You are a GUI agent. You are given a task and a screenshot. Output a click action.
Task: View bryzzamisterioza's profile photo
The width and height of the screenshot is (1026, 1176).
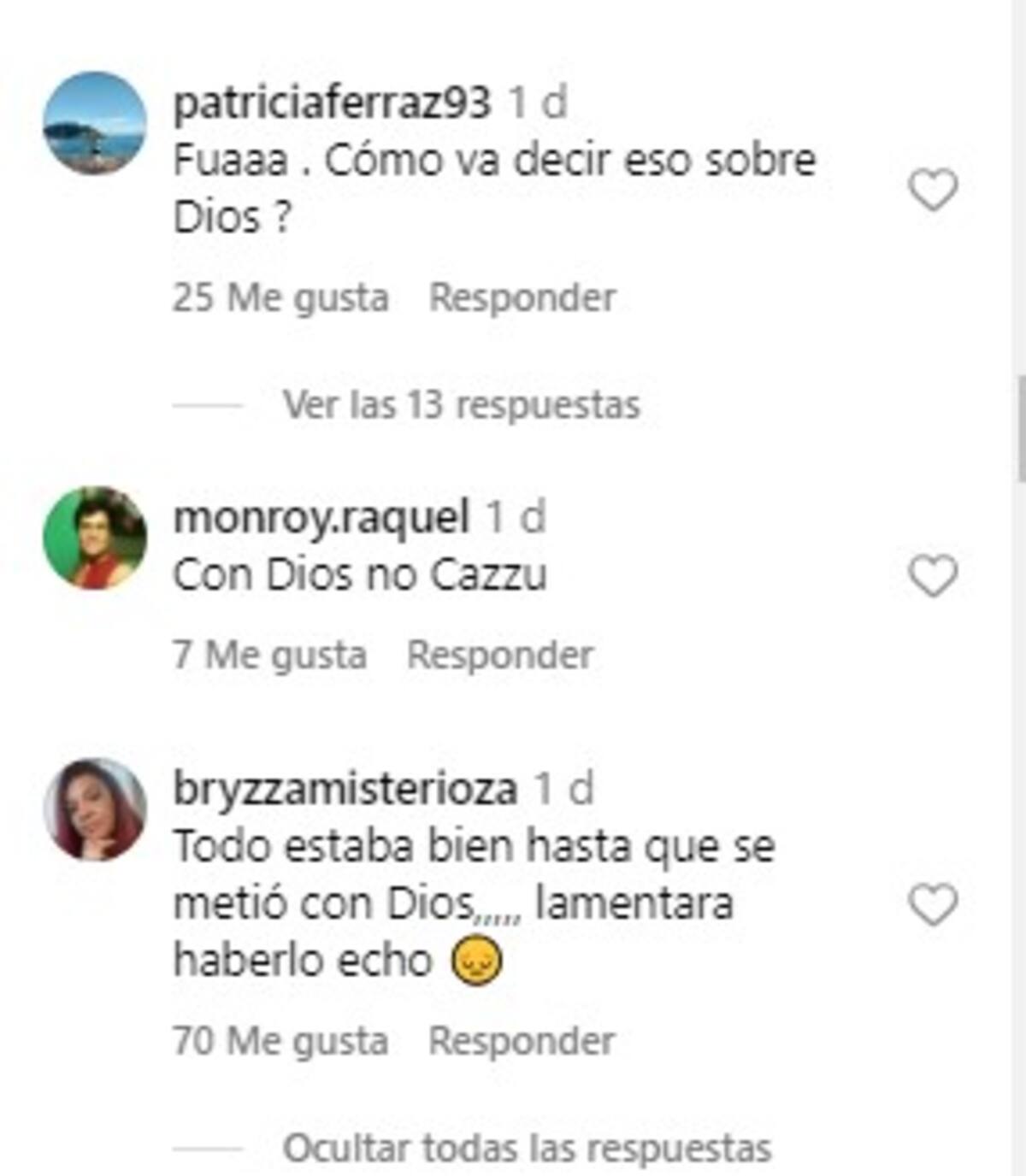click(x=95, y=808)
